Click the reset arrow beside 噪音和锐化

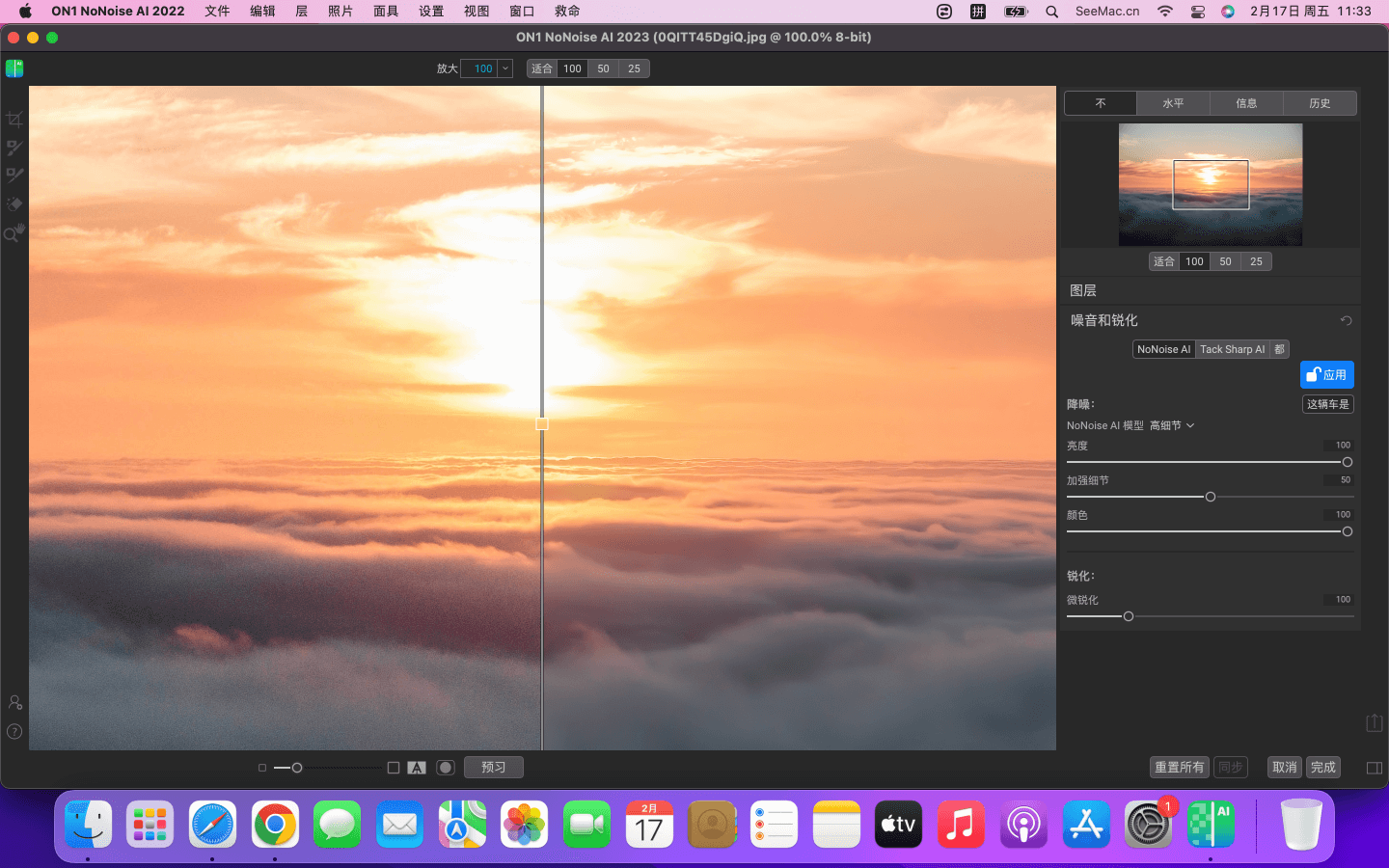click(1346, 321)
